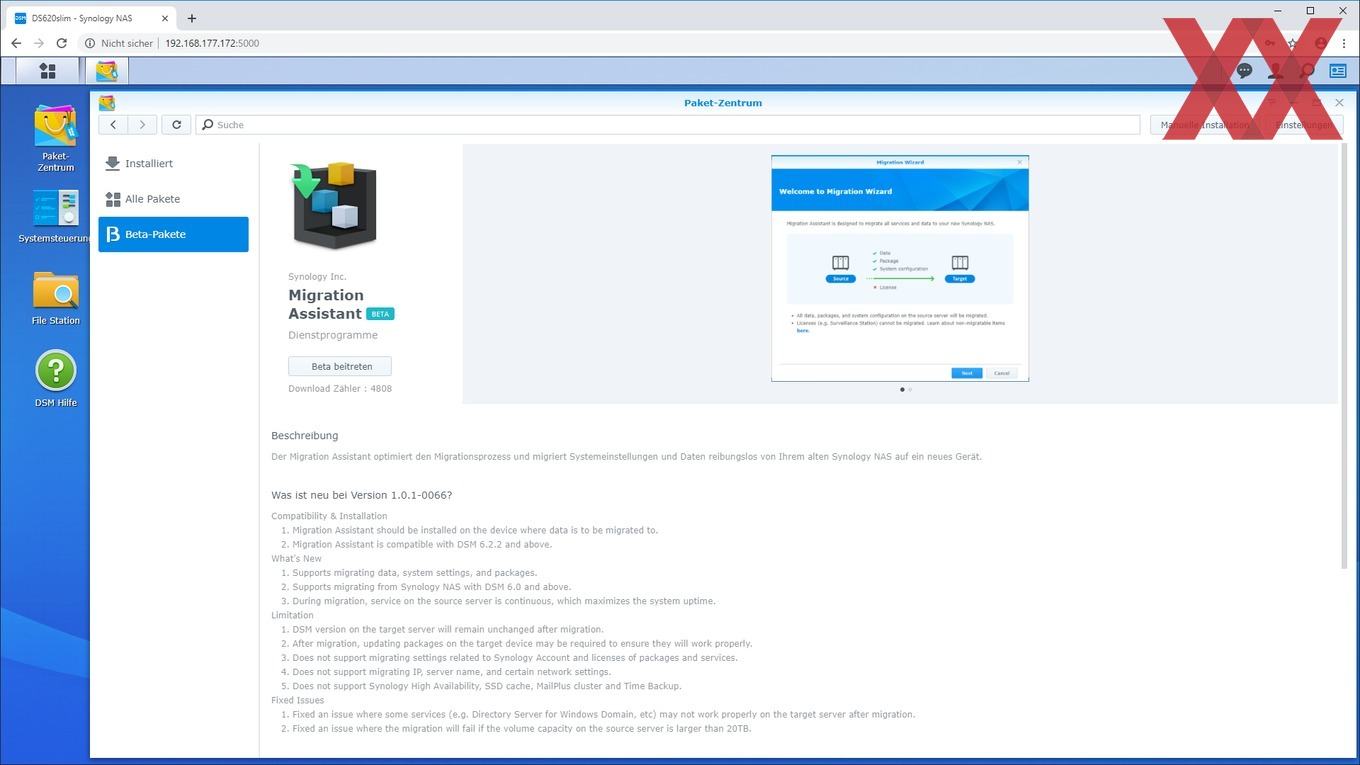Viewport: 1360px width, 765px height.
Task: Open the DSM main menu icon
Action: 47,71
